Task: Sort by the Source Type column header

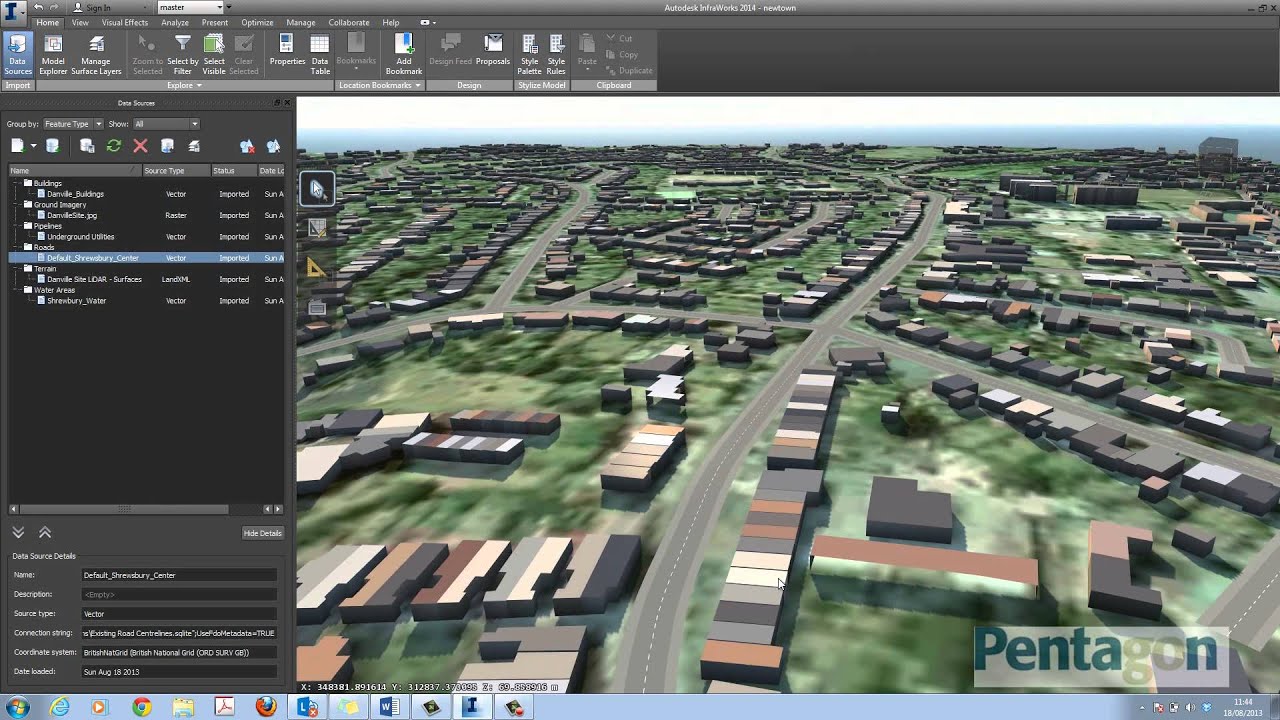Action: [176, 170]
